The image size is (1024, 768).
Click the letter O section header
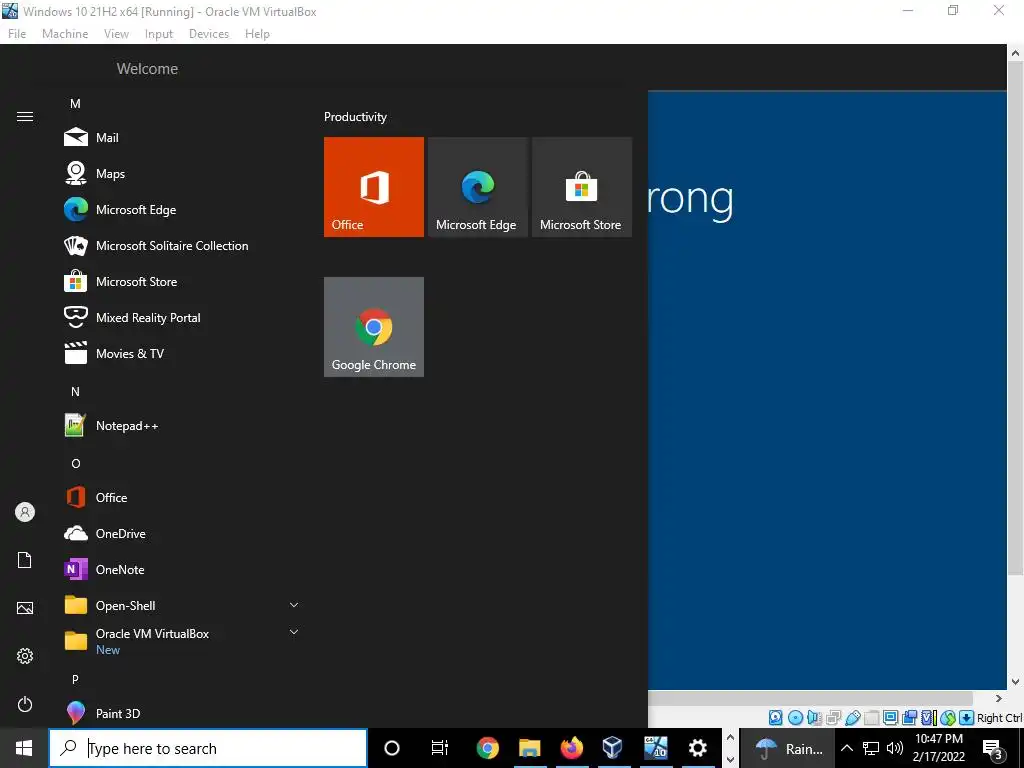pyautogui.click(x=76, y=464)
